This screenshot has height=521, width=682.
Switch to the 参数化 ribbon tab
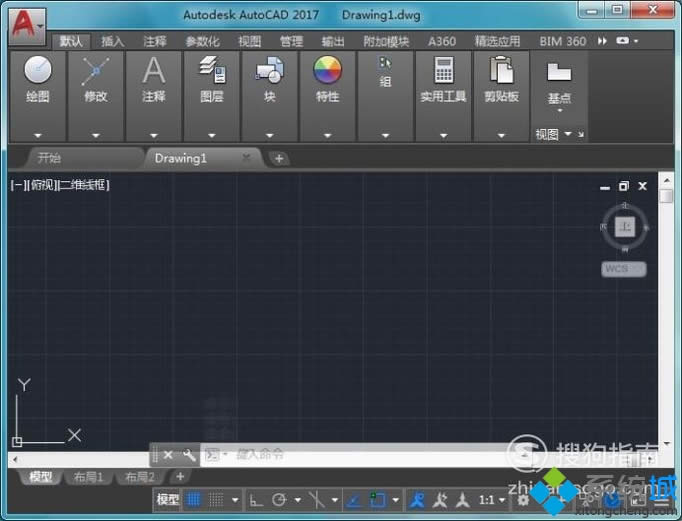202,41
